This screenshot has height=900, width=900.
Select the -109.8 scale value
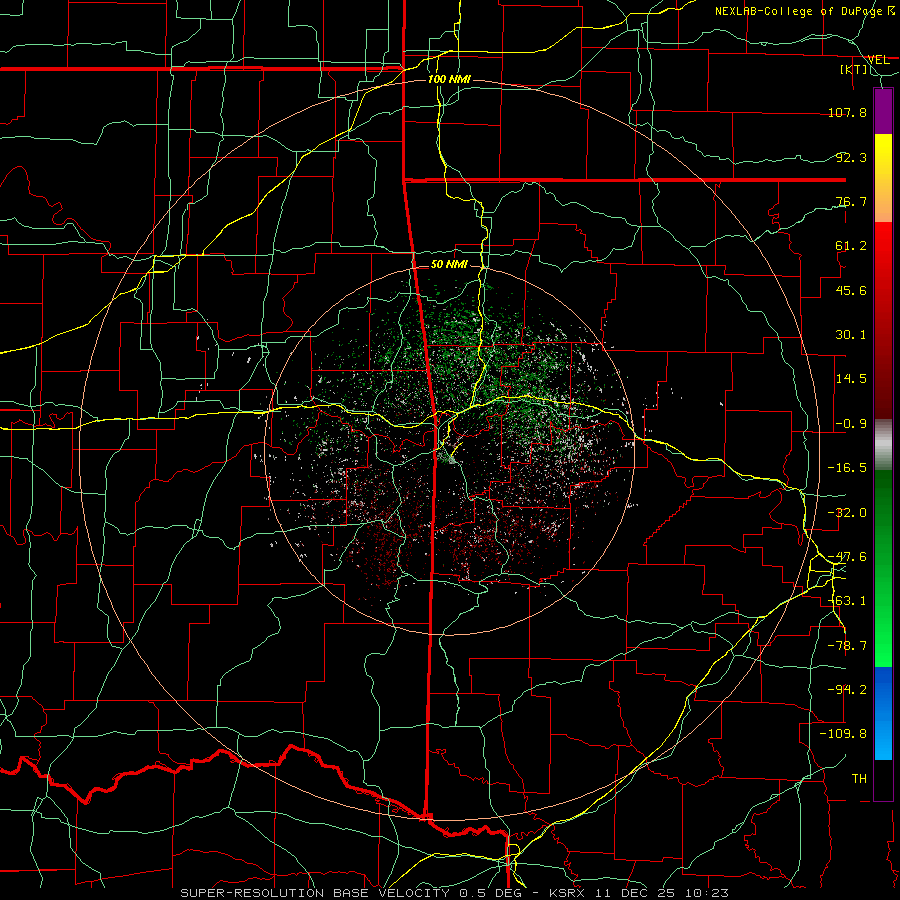coord(843,734)
